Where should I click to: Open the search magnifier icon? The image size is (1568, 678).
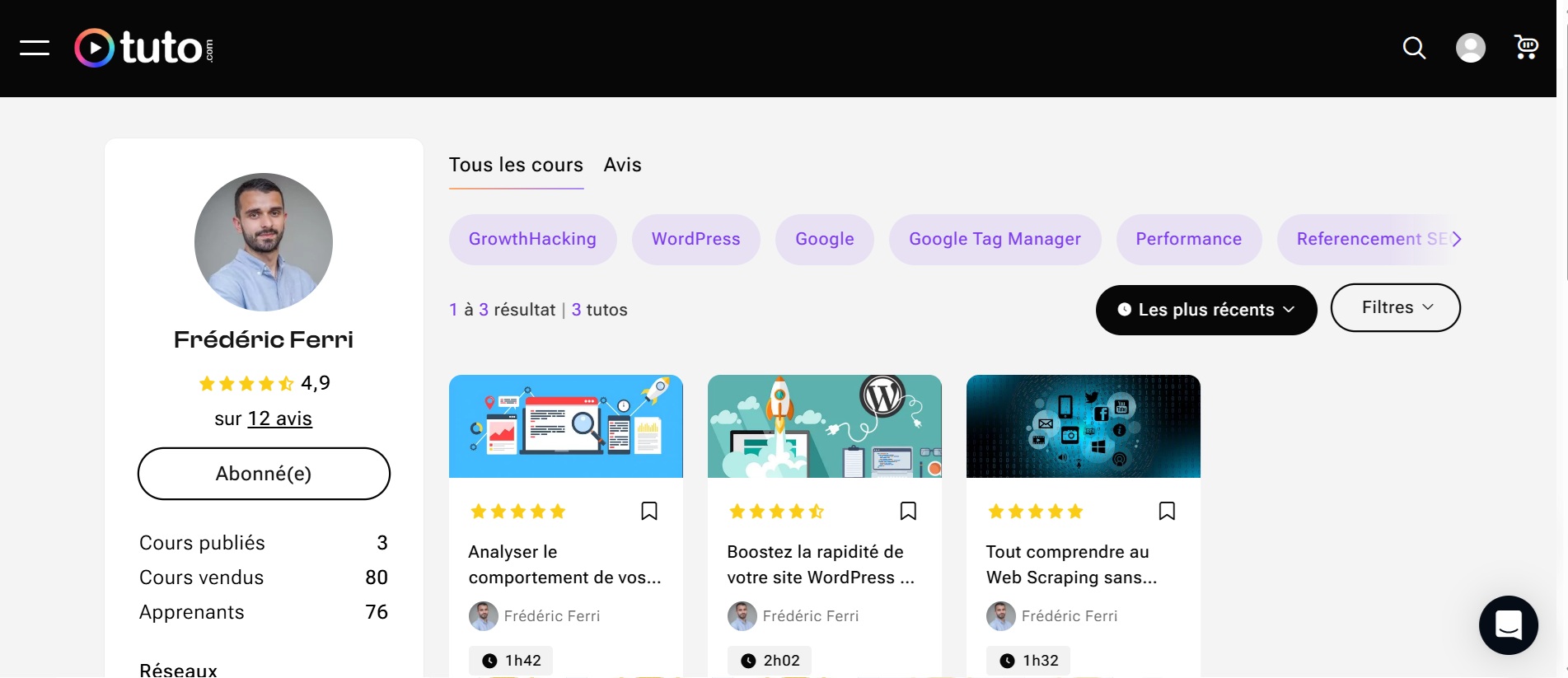[1414, 48]
